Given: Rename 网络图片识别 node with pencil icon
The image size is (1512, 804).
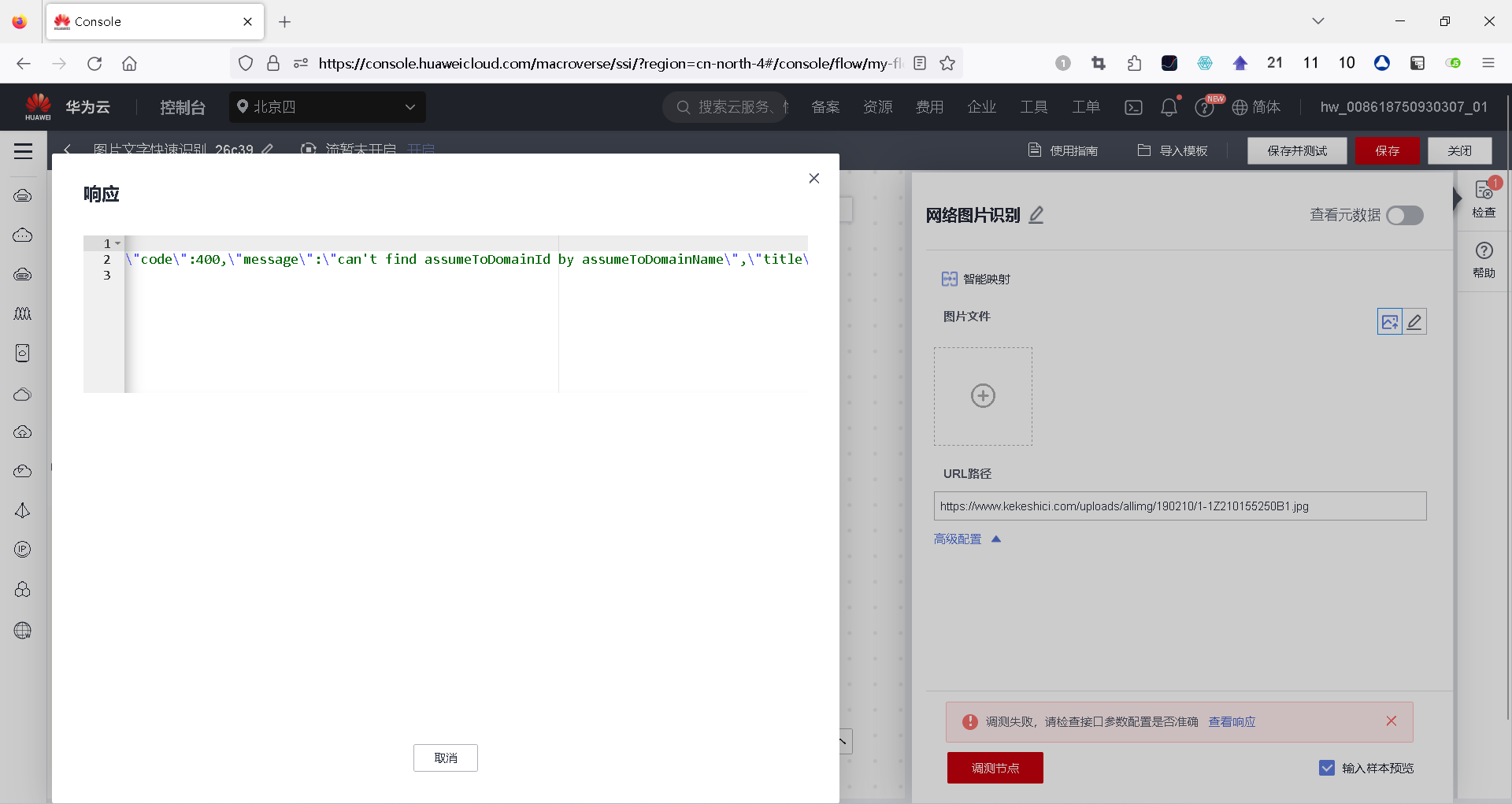Looking at the screenshot, I should click(1036, 215).
